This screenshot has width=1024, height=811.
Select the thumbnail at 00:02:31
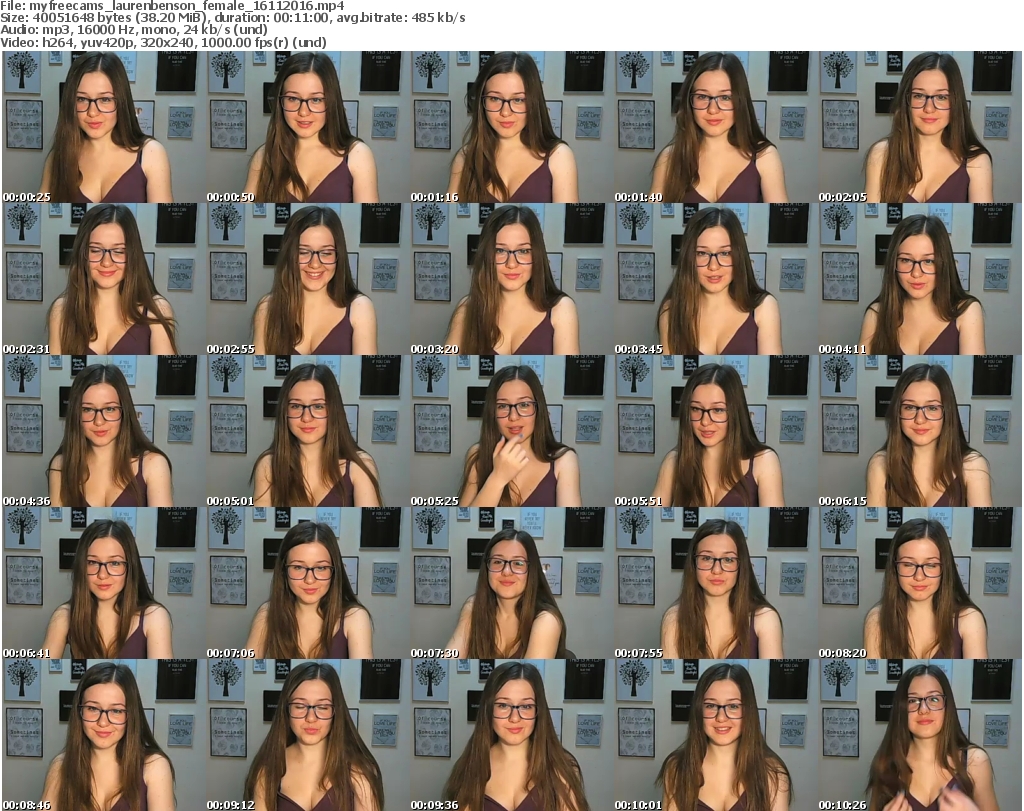[x=103, y=279]
